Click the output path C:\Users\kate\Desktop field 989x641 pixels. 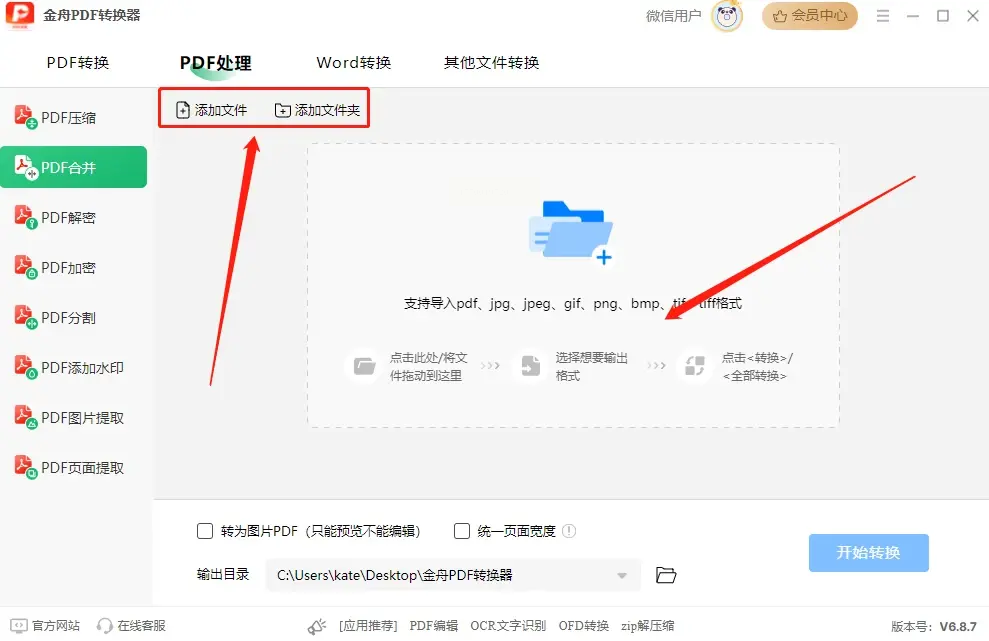point(453,575)
